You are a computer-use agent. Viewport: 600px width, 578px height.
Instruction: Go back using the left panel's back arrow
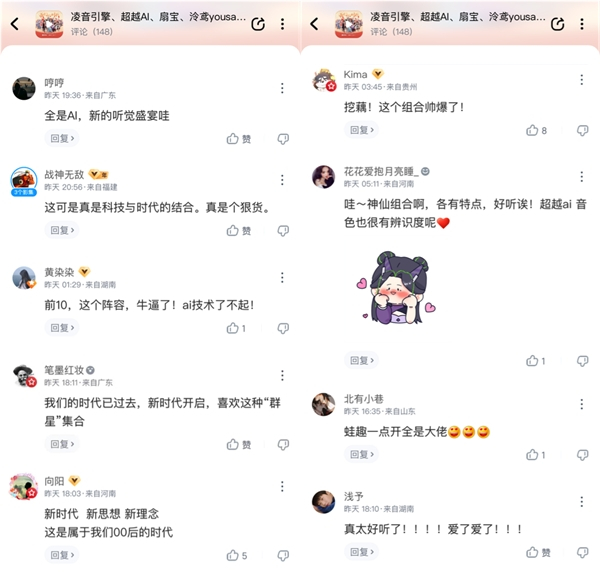click(15, 24)
